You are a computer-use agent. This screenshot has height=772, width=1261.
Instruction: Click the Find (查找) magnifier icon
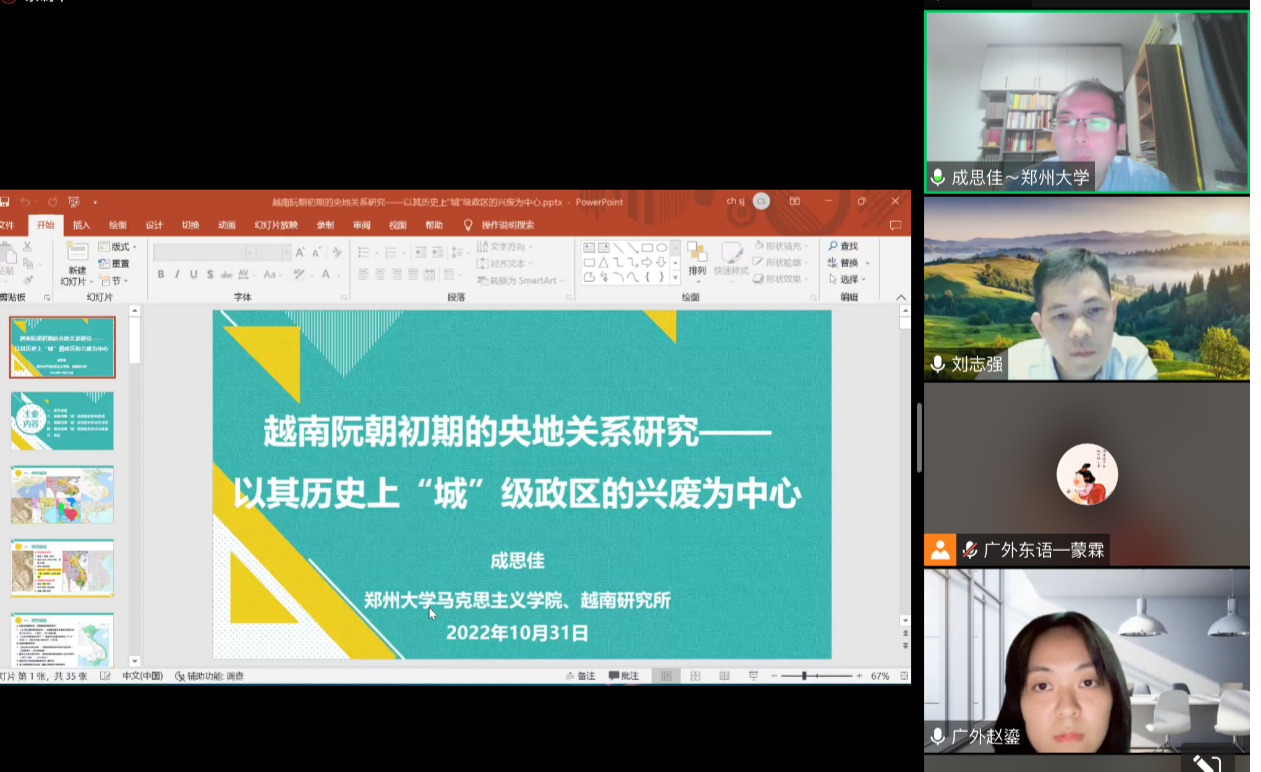(833, 246)
